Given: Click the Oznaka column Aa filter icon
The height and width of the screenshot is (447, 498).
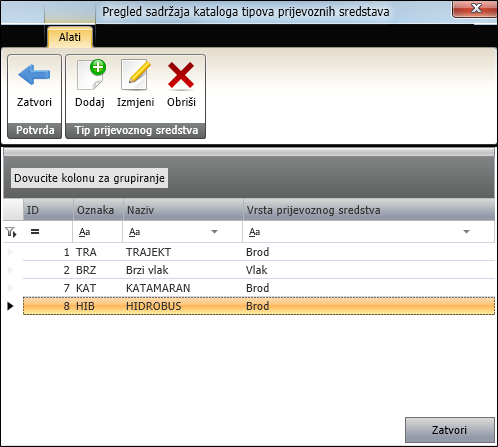Looking at the screenshot, I should click(x=84, y=232).
